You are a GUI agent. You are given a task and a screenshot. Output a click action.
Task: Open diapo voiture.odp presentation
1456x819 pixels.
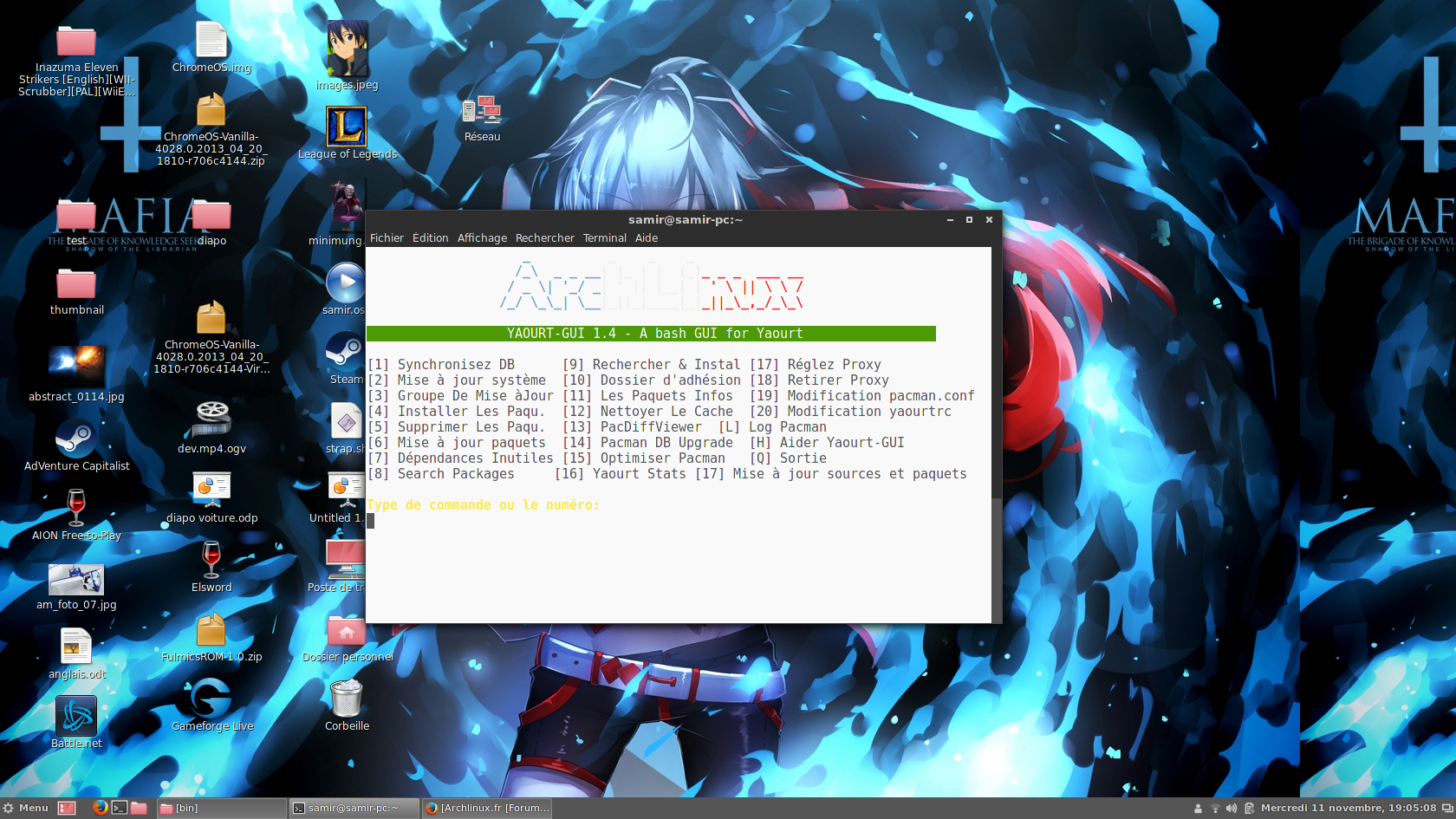click(x=211, y=491)
